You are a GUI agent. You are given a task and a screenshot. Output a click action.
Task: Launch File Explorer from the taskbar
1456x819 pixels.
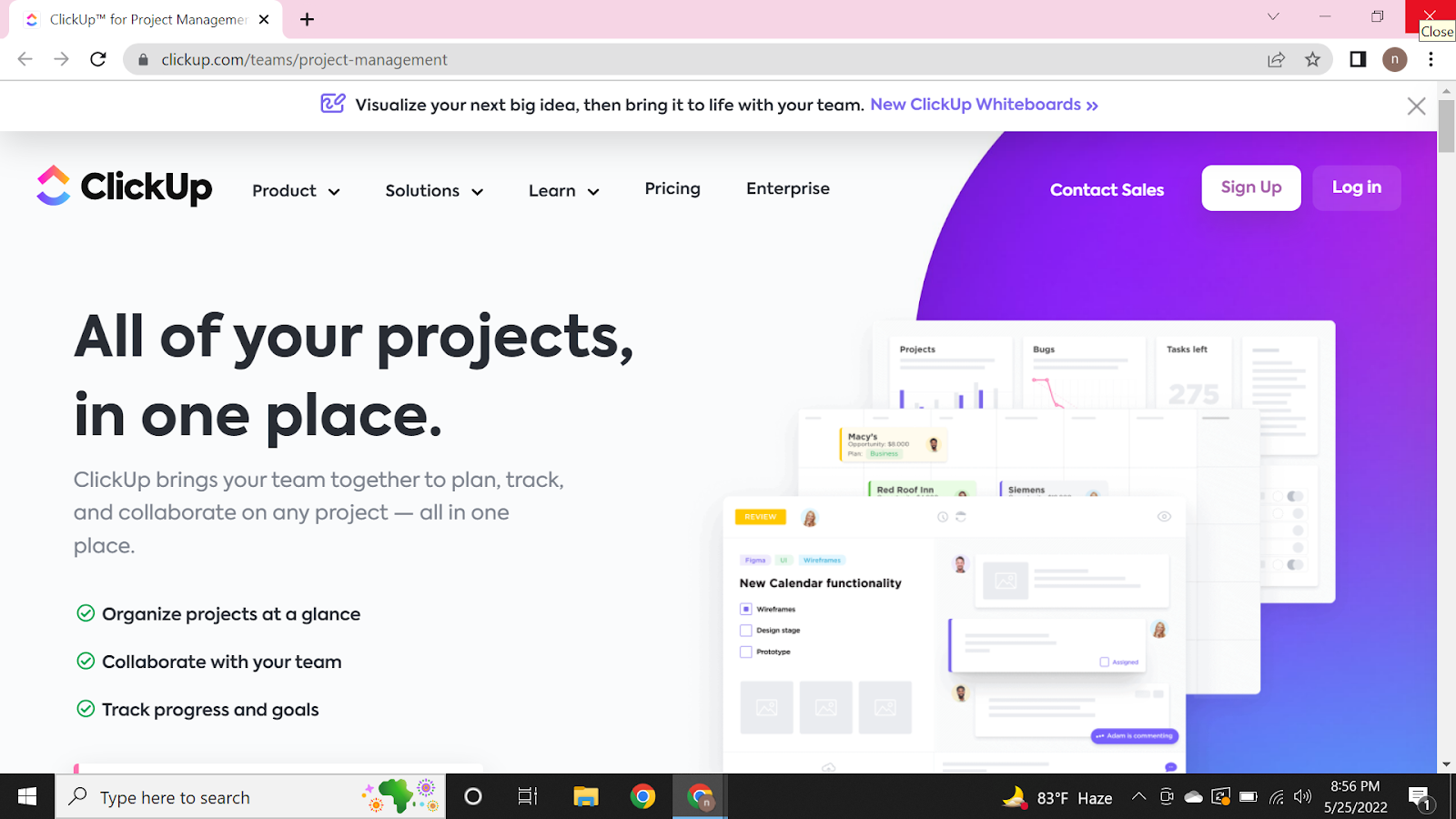point(585,797)
